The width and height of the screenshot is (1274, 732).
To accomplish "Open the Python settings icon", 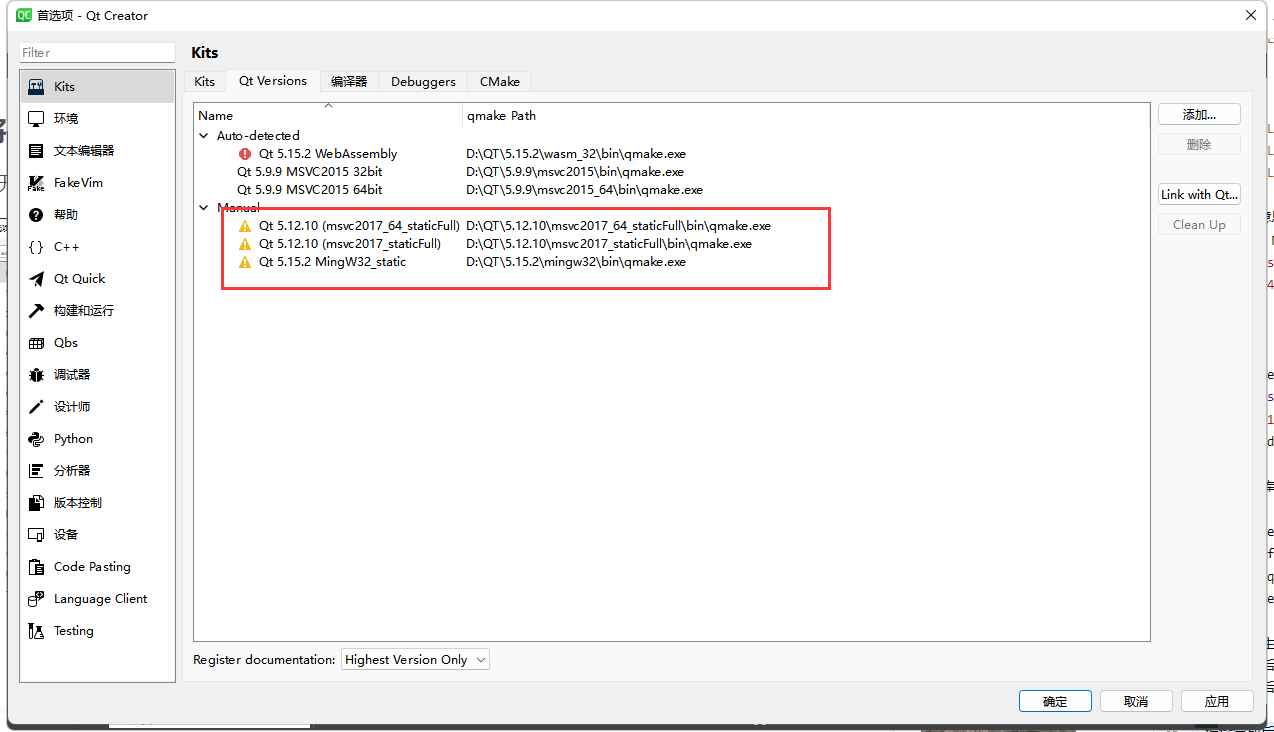I will pyautogui.click(x=36, y=439).
